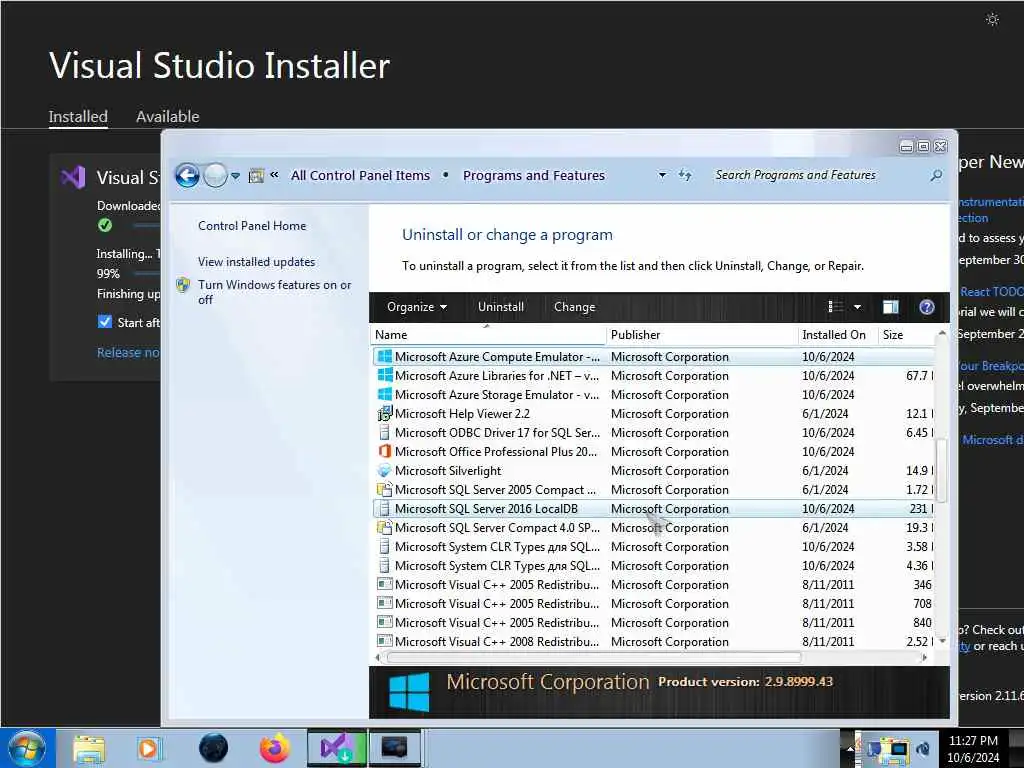Toggle the preview pane icon
1024x768 pixels.
point(891,306)
